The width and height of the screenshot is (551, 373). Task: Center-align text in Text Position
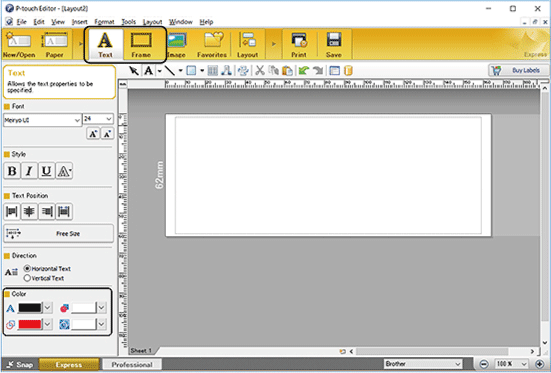coord(29,212)
